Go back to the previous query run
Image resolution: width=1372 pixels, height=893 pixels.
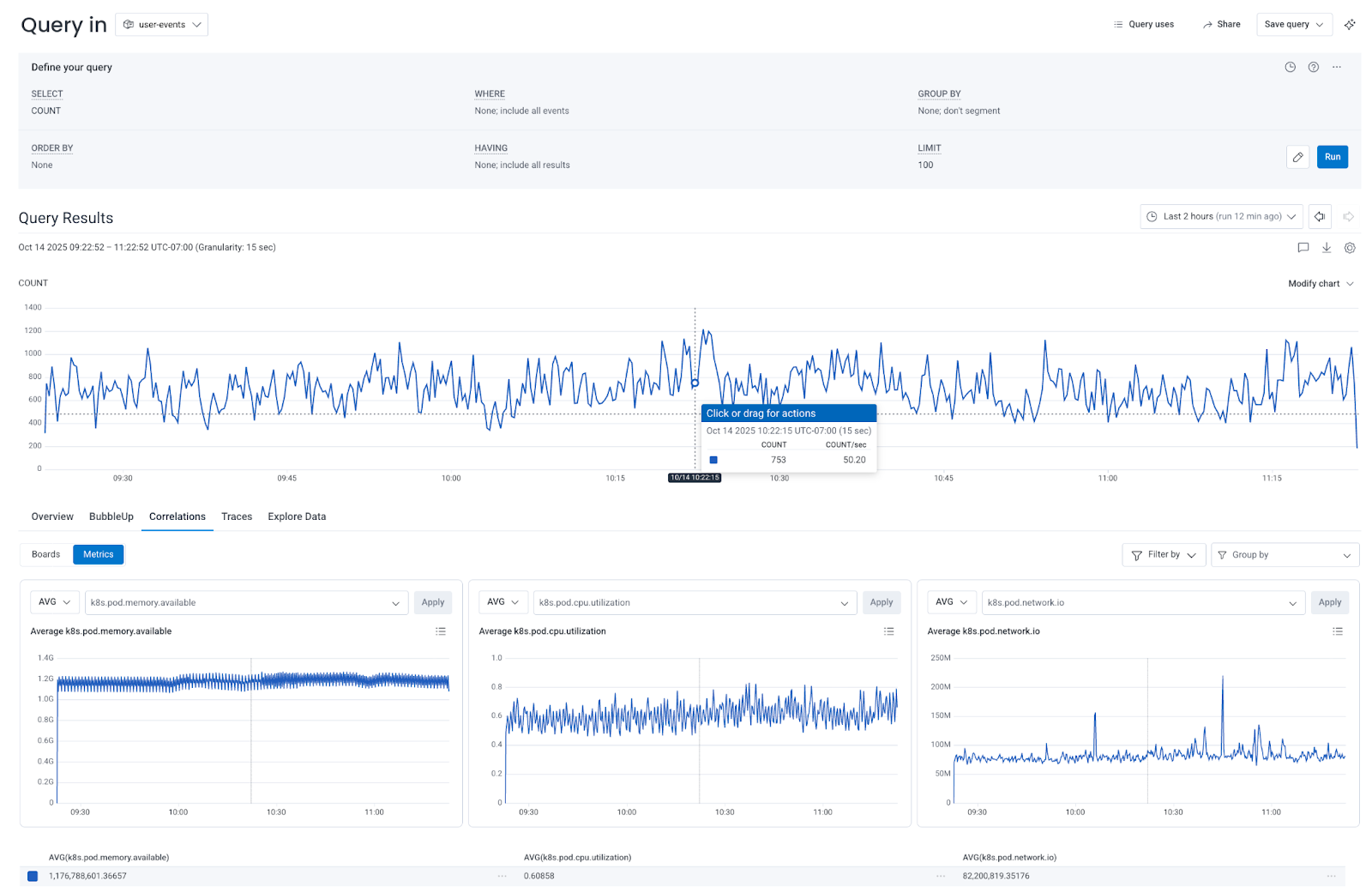pyautogui.click(x=1320, y=216)
